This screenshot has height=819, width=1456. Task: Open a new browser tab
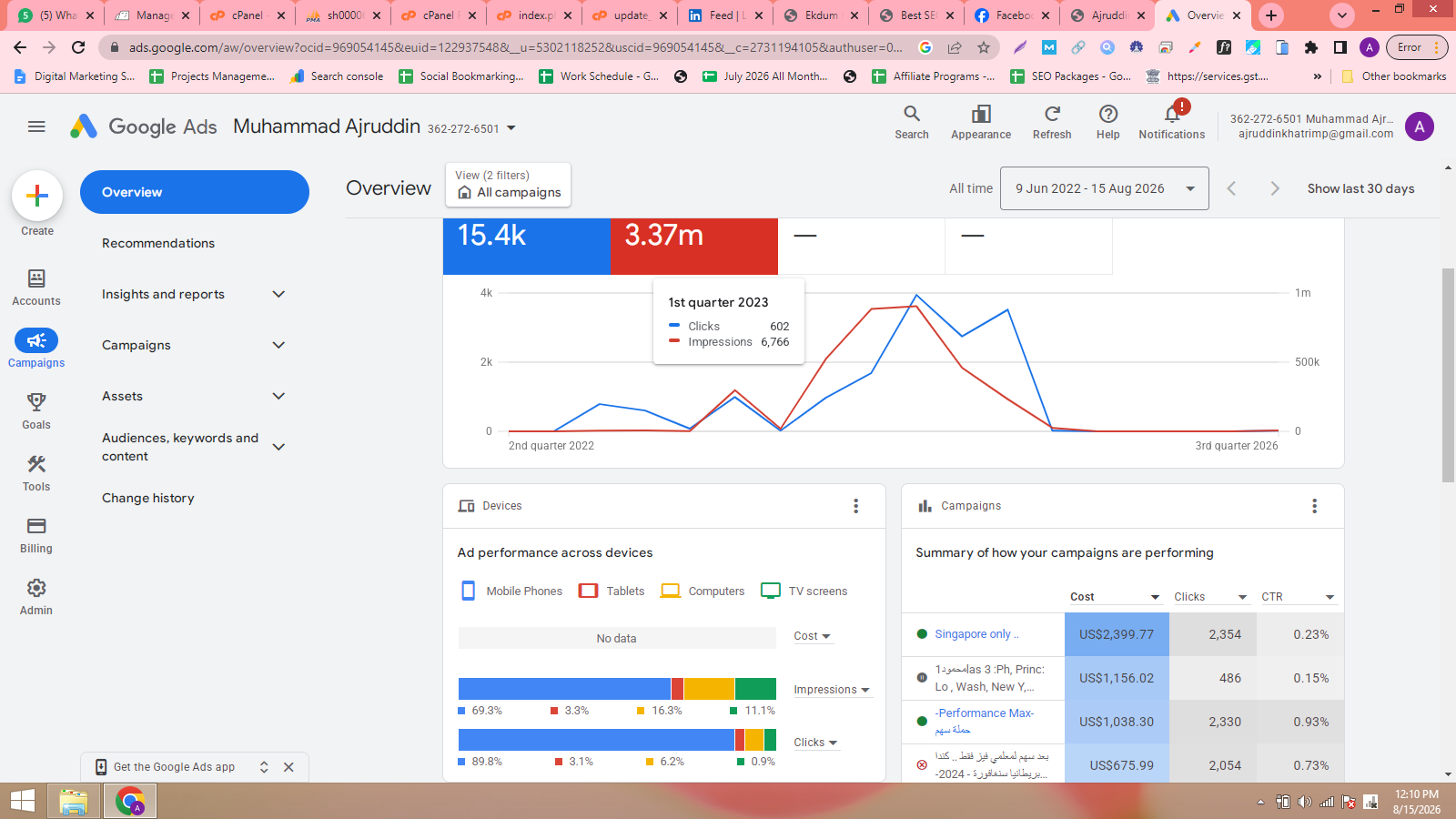1271,15
